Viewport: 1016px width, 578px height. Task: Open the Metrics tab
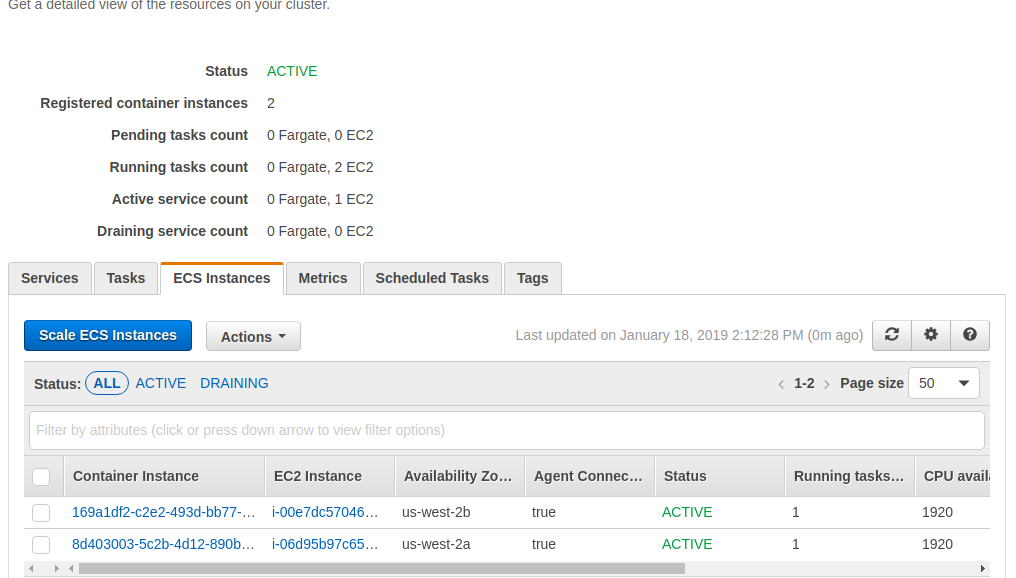click(323, 279)
